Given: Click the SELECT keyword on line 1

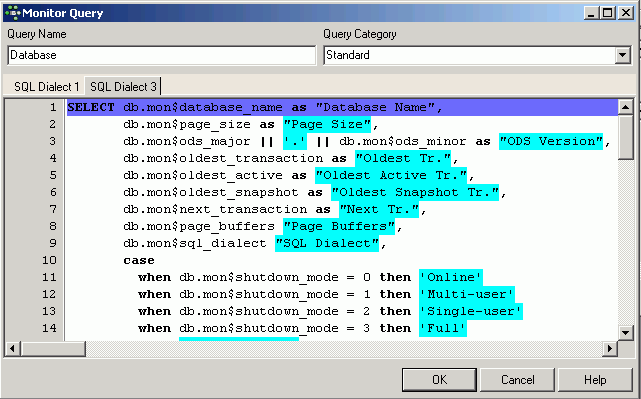Looking at the screenshot, I should (x=91, y=108).
